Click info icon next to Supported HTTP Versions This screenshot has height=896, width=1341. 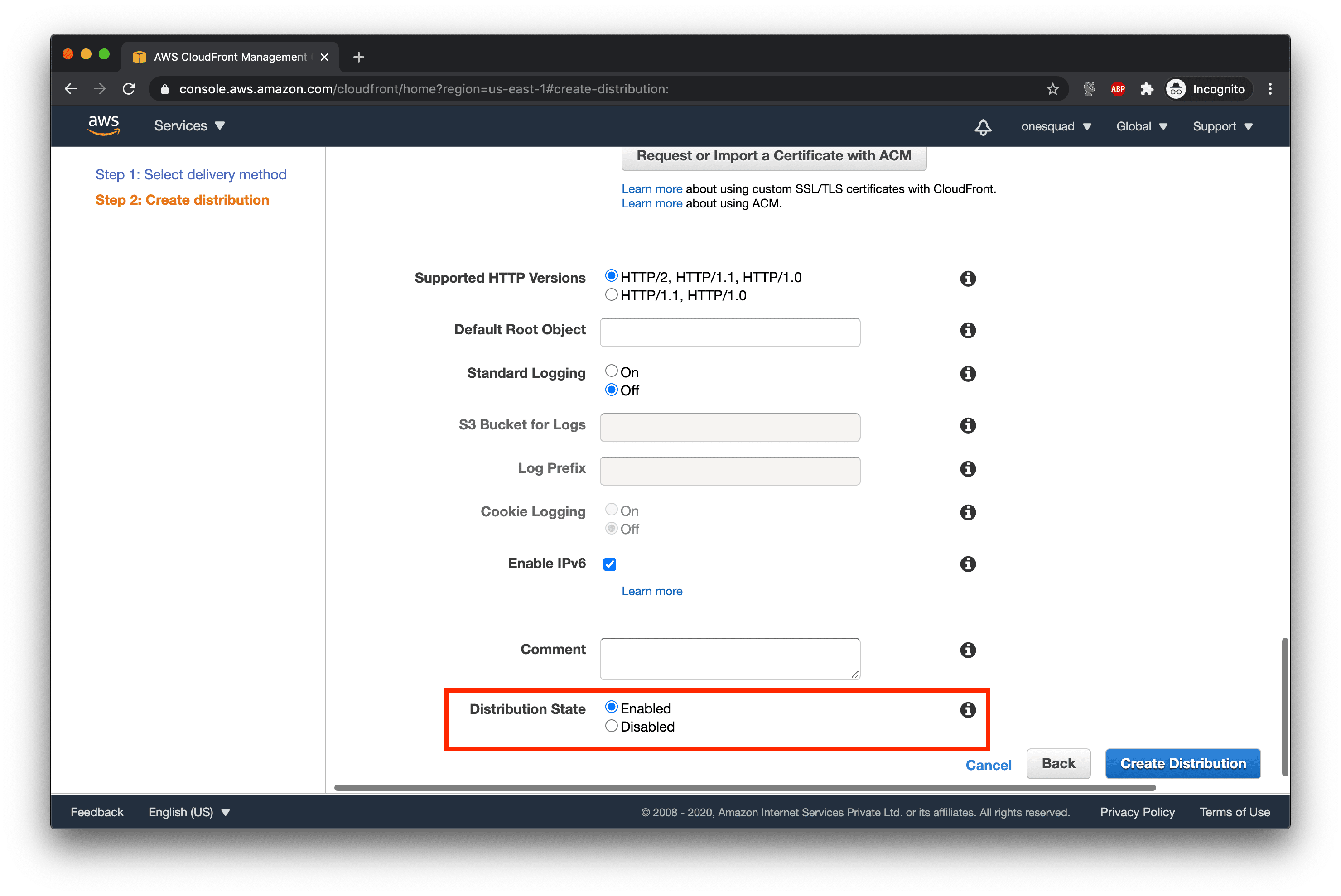(967, 279)
